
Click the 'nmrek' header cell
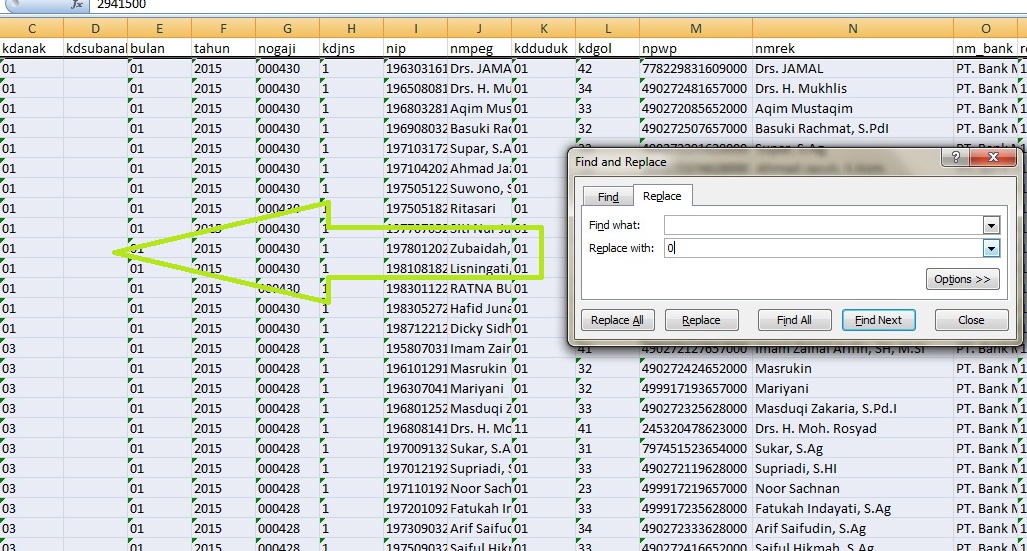(x=853, y=48)
